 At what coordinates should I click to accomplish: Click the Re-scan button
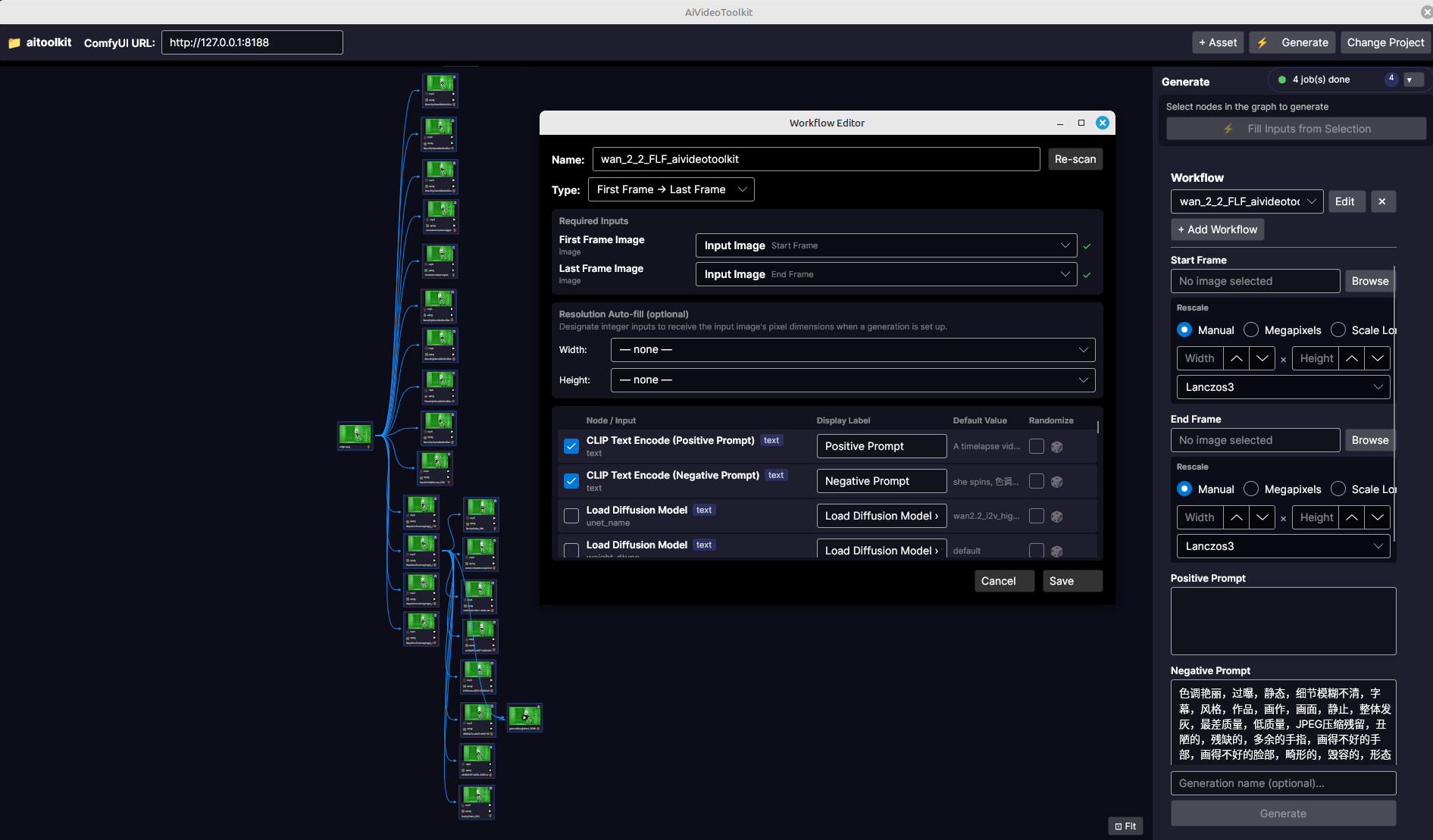1075,159
